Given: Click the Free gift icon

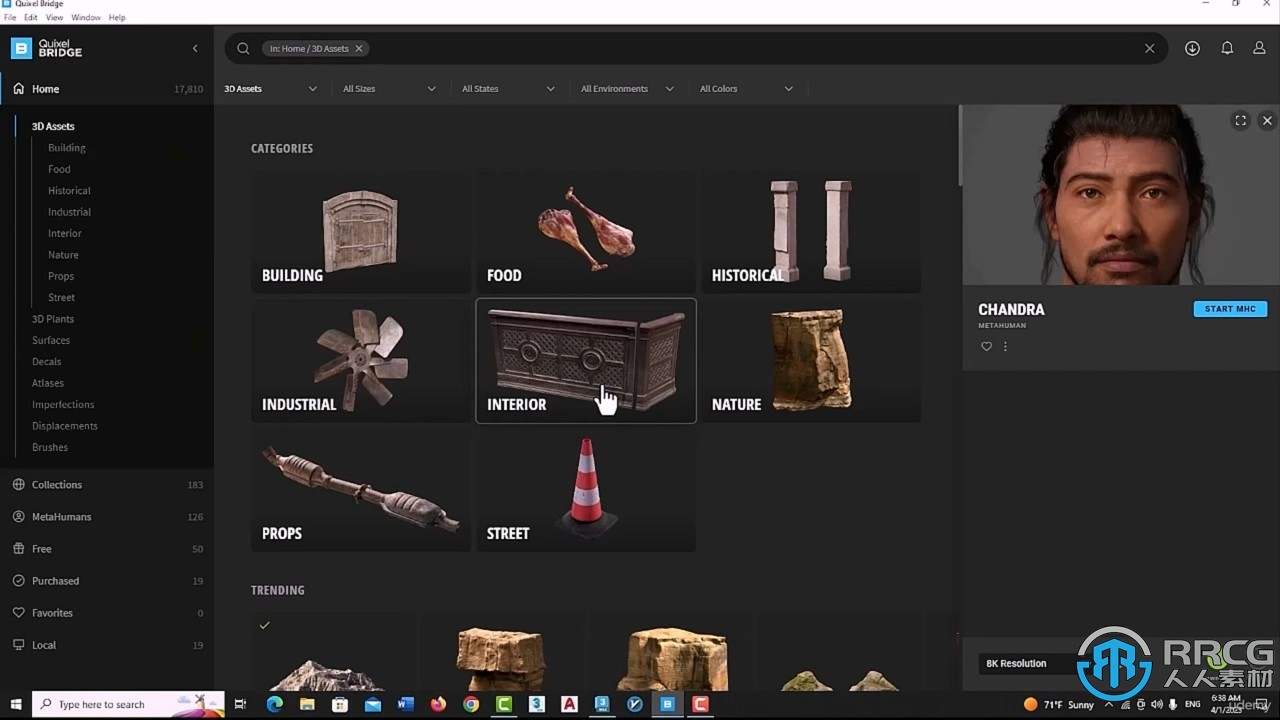Looking at the screenshot, I should (x=18, y=548).
